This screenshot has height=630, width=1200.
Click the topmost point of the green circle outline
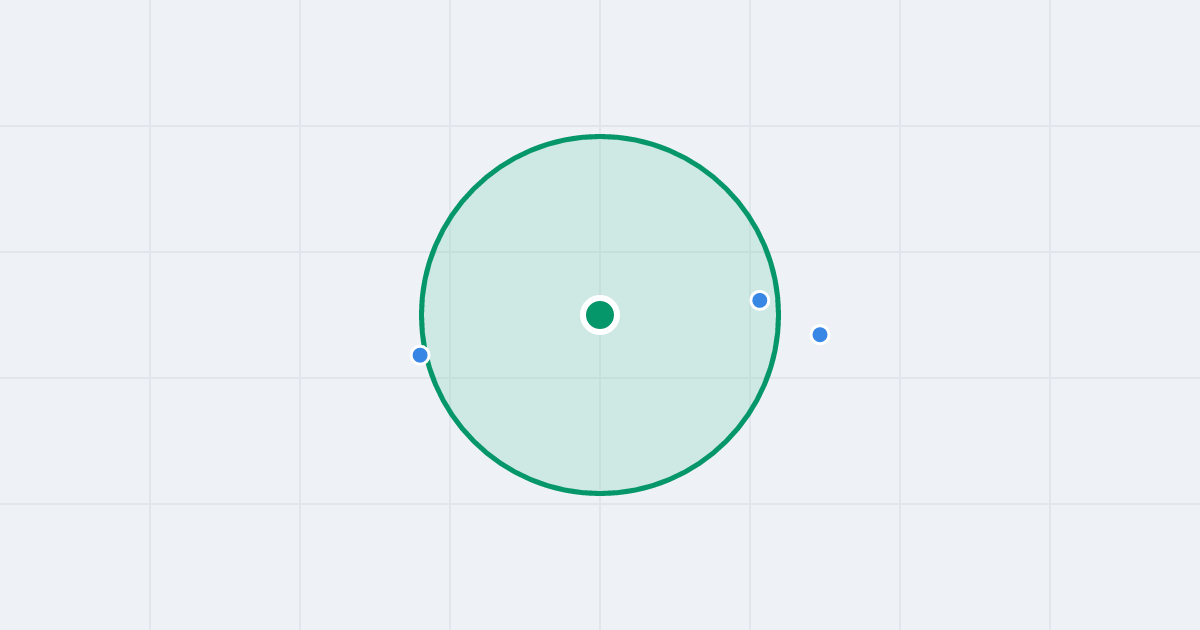click(x=600, y=136)
